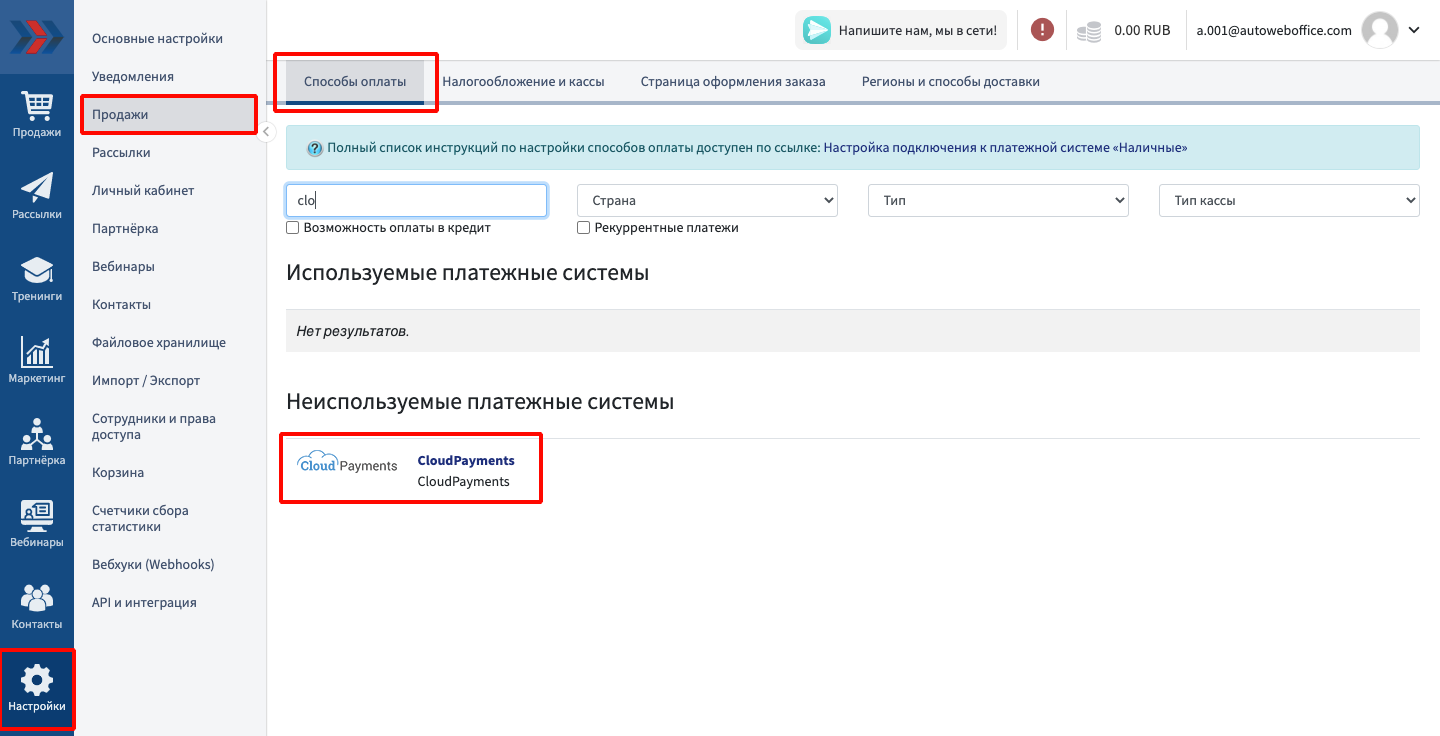This screenshot has height=736, width=1440.
Task: Expand the Страна dropdown
Action: (707, 201)
